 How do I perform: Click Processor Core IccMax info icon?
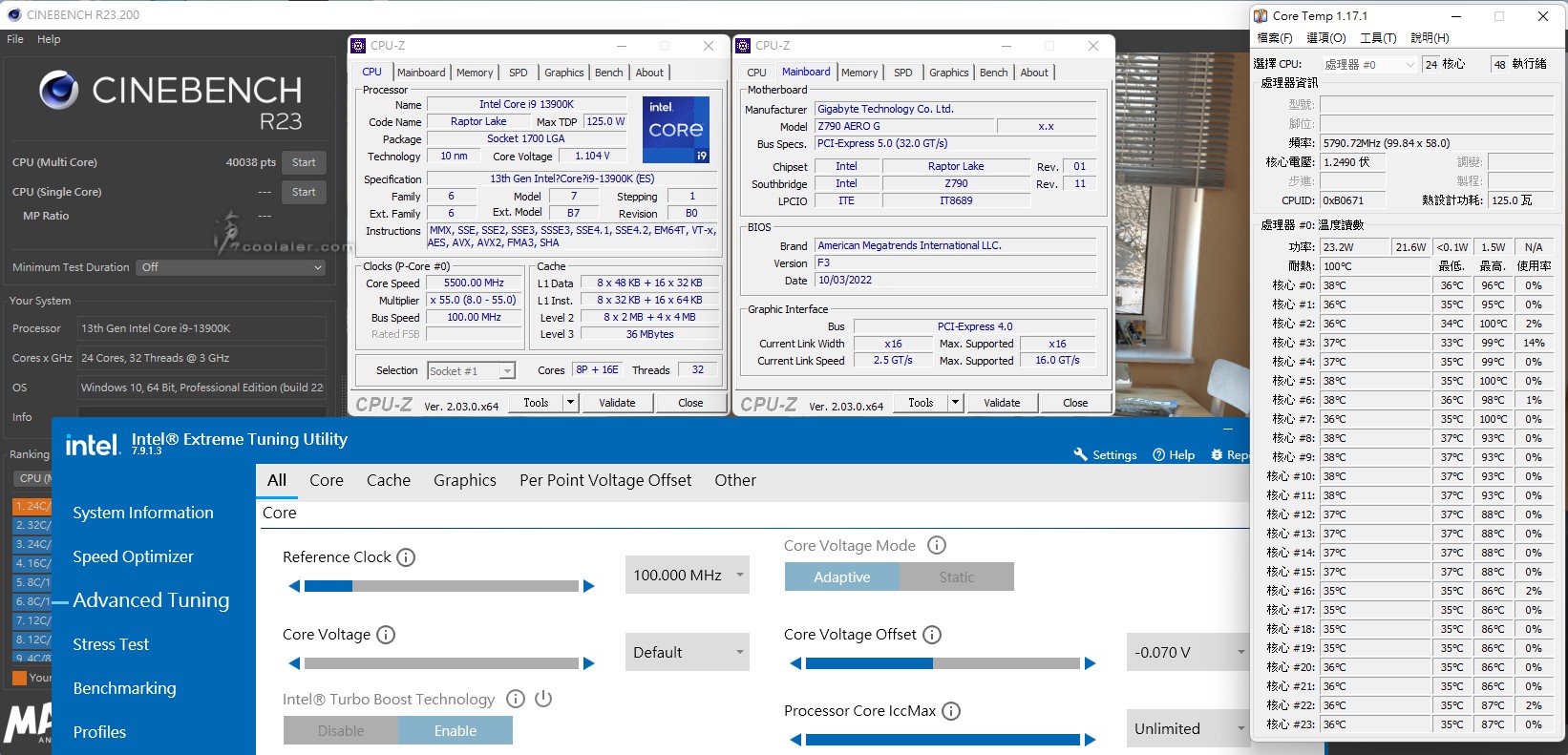coord(951,711)
